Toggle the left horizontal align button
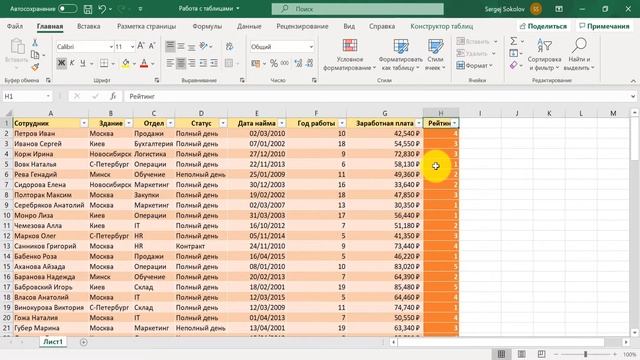This screenshot has height=360, width=640. click(170, 63)
